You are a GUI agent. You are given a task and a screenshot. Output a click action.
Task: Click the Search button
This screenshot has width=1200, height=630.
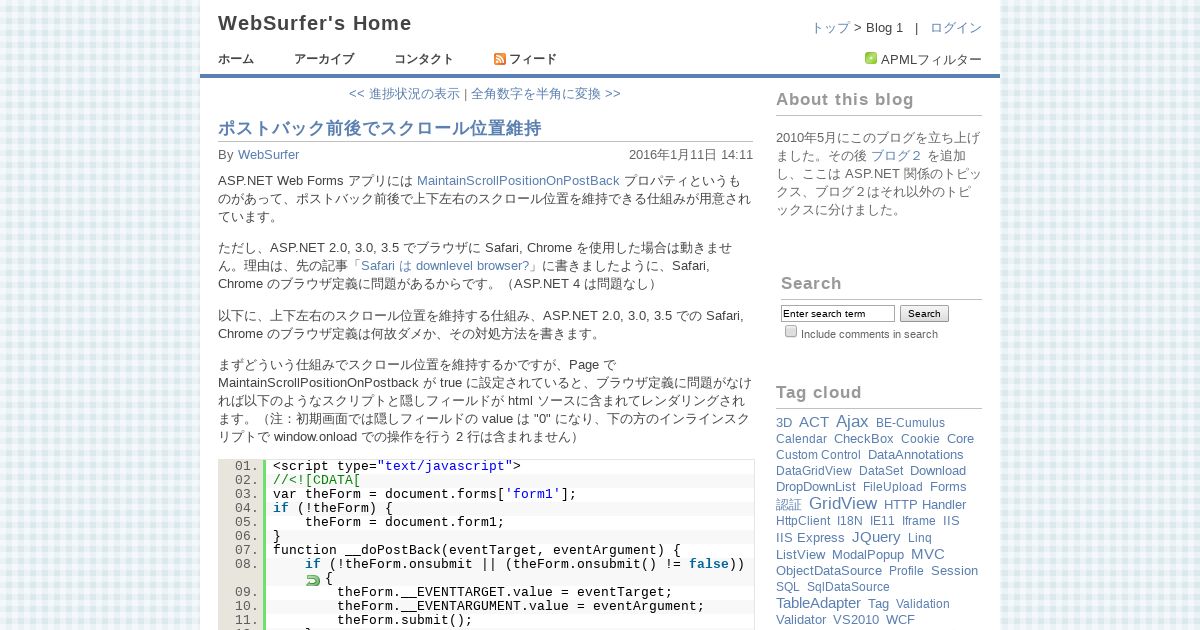924,314
